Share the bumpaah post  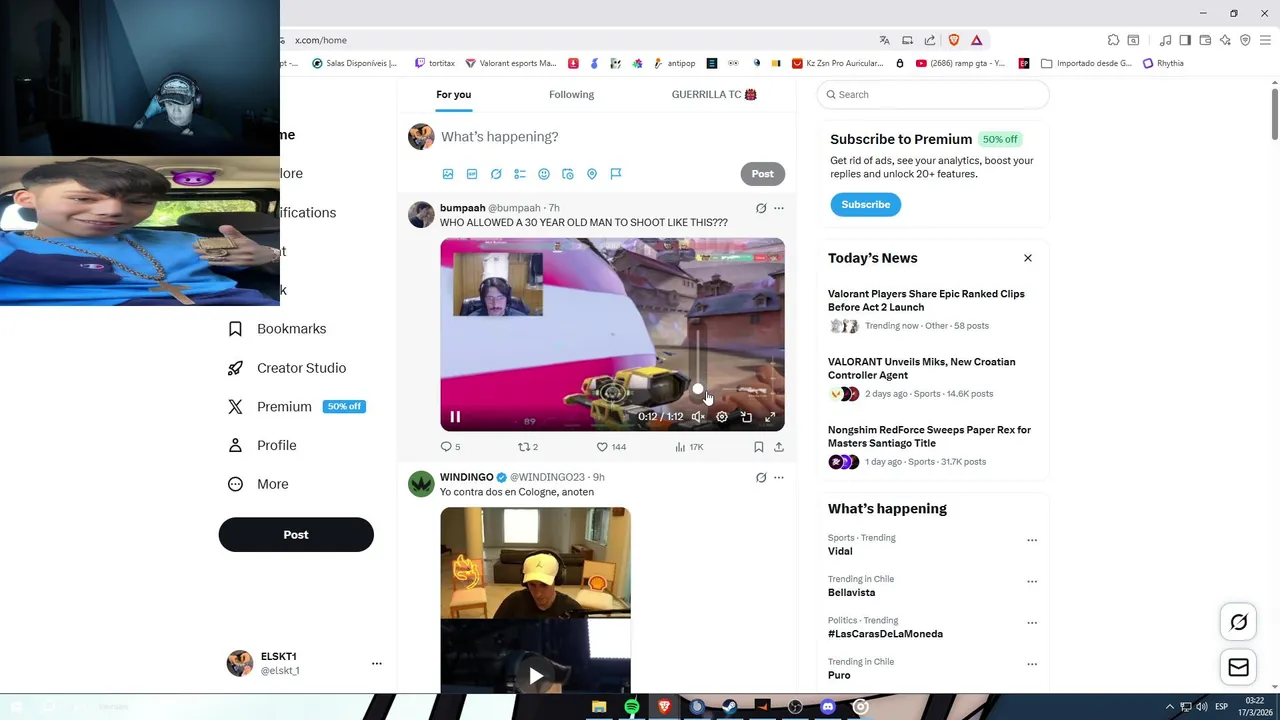pyautogui.click(x=779, y=447)
